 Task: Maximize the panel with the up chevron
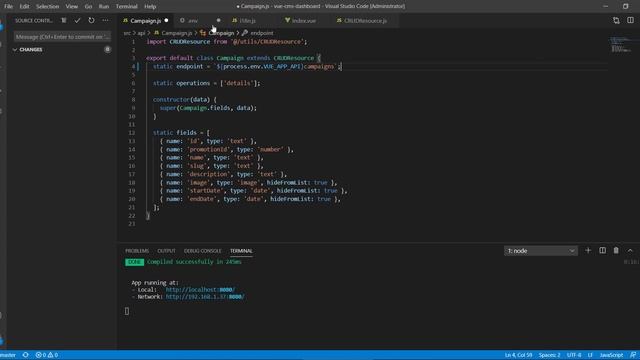tap(630, 251)
